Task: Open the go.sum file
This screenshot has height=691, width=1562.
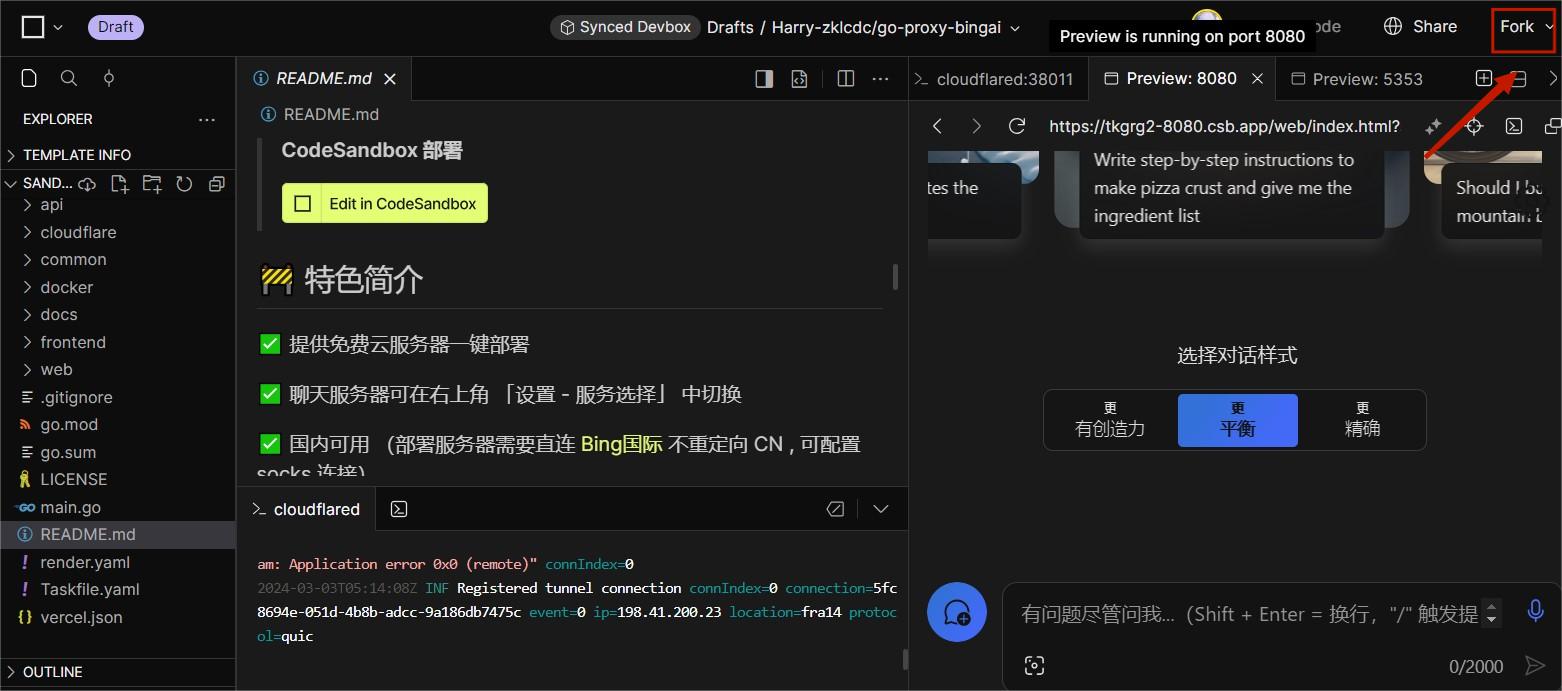Action: [118, 452]
